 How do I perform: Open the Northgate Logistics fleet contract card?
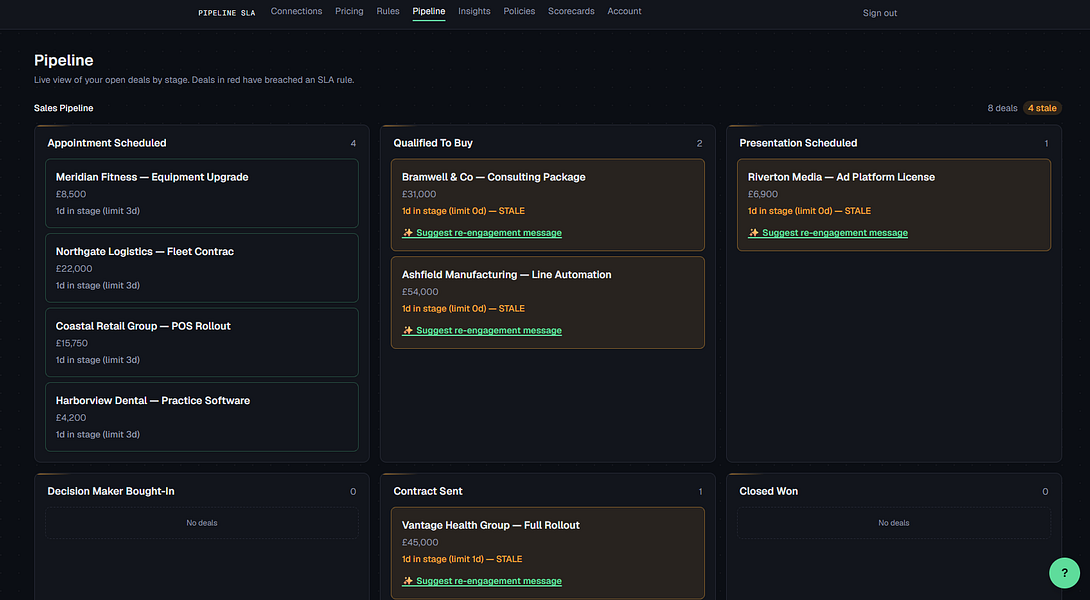(x=202, y=268)
